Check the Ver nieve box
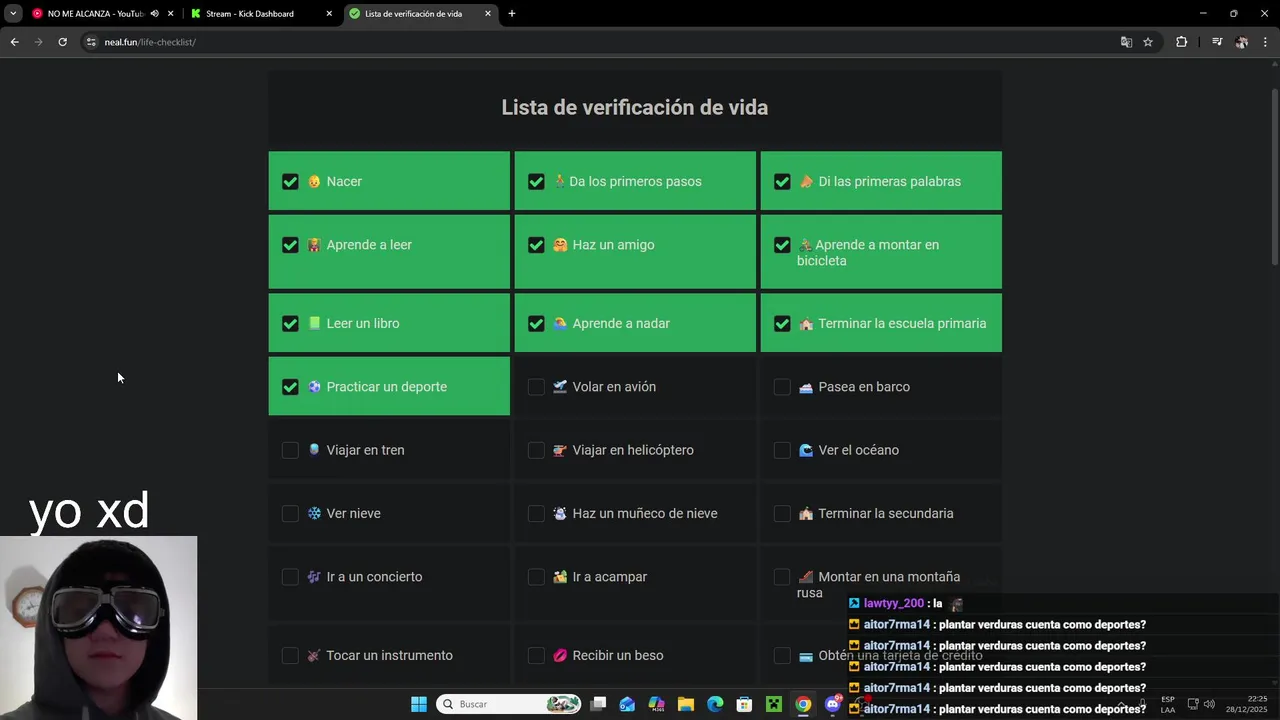The height and width of the screenshot is (720, 1280). coord(290,513)
